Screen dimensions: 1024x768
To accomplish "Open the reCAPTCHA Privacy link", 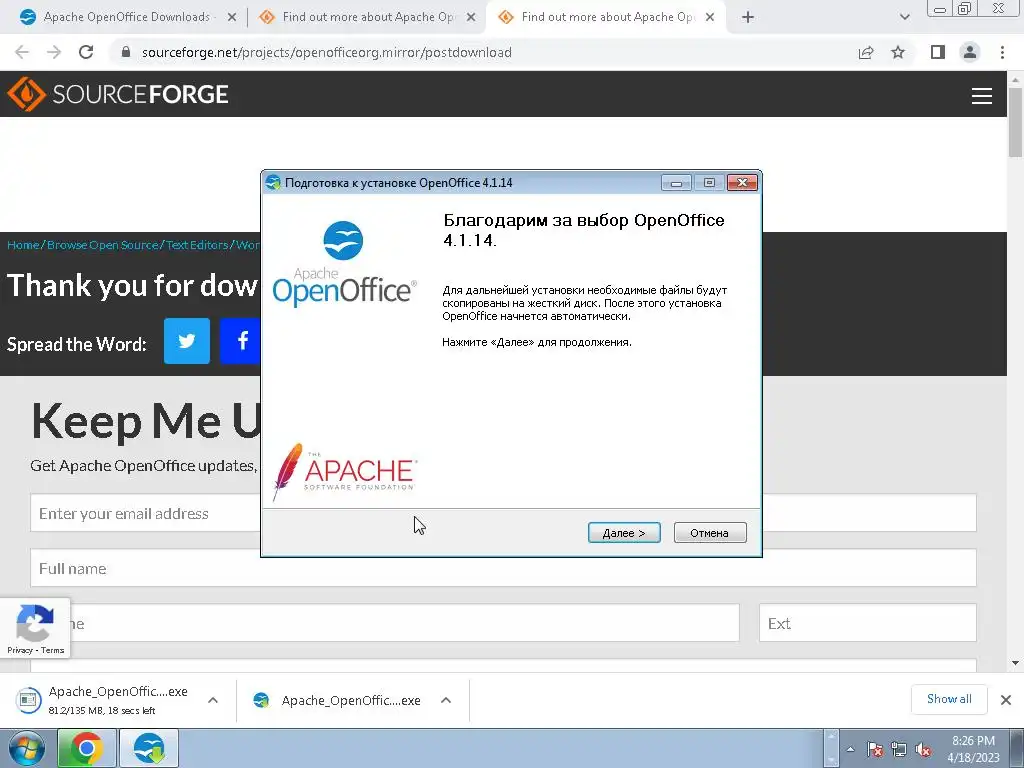I will click(20, 650).
